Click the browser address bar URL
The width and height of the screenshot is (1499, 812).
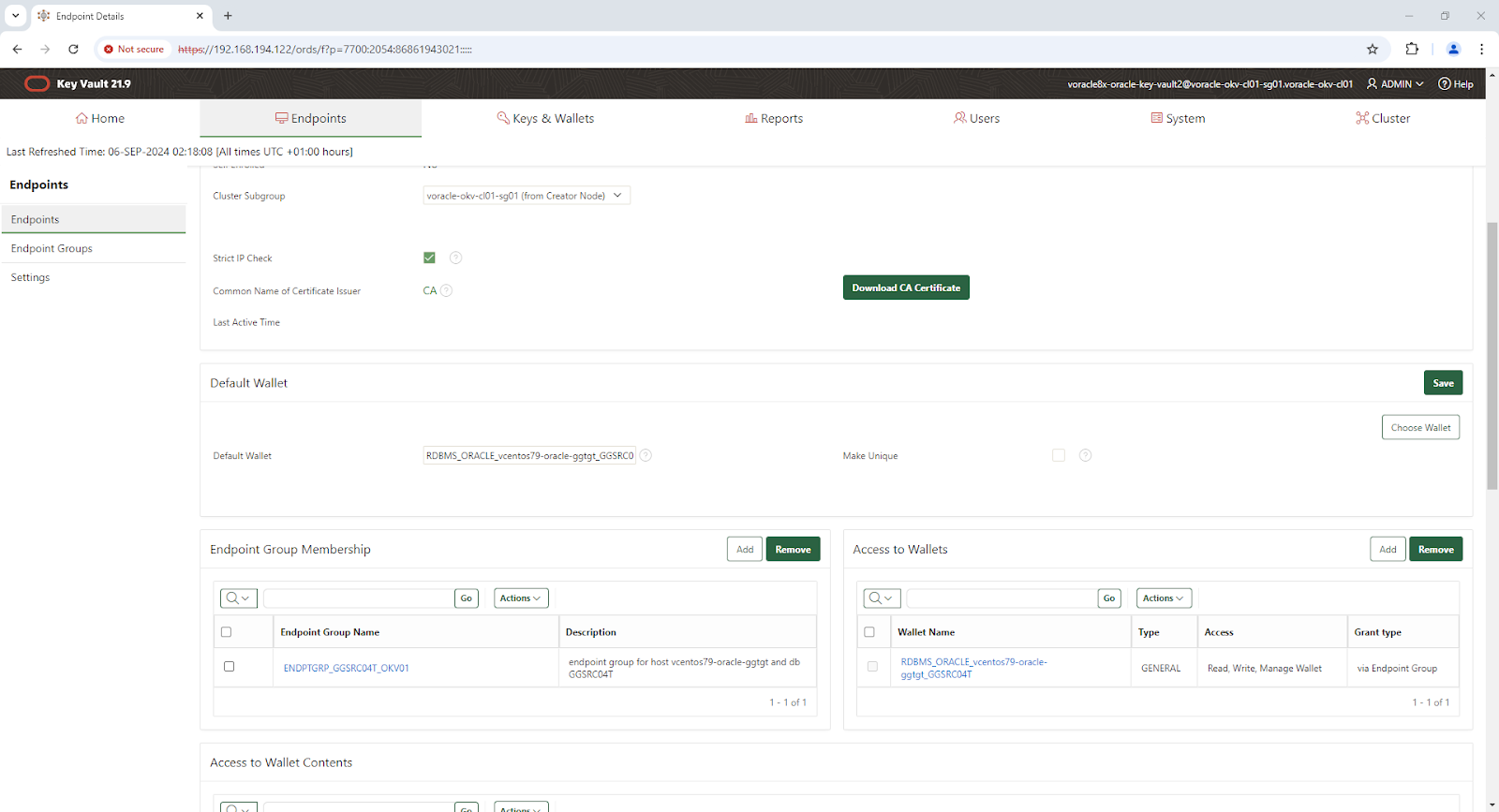coord(324,49)
